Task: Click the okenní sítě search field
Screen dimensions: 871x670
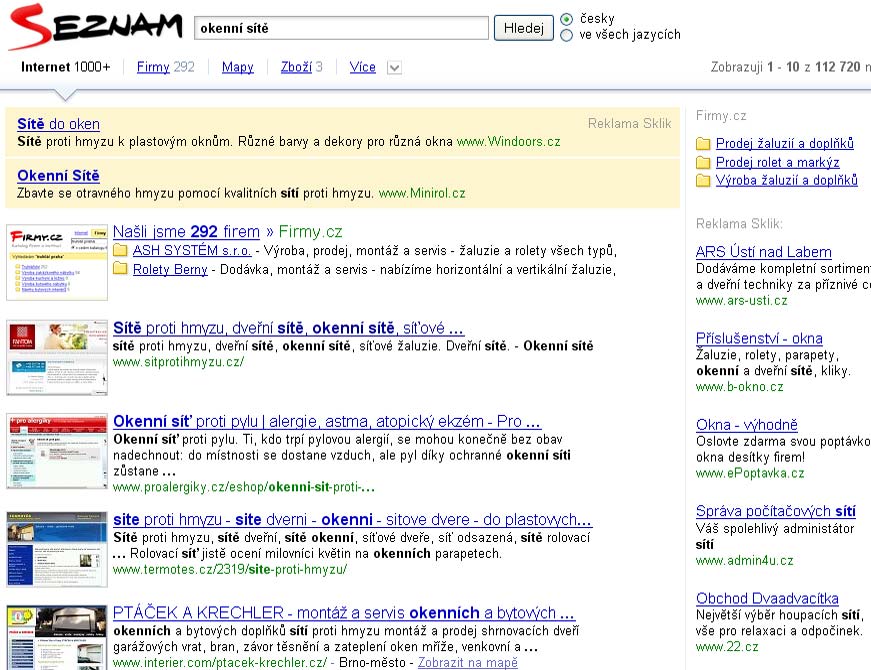Action: pos(341,28)
